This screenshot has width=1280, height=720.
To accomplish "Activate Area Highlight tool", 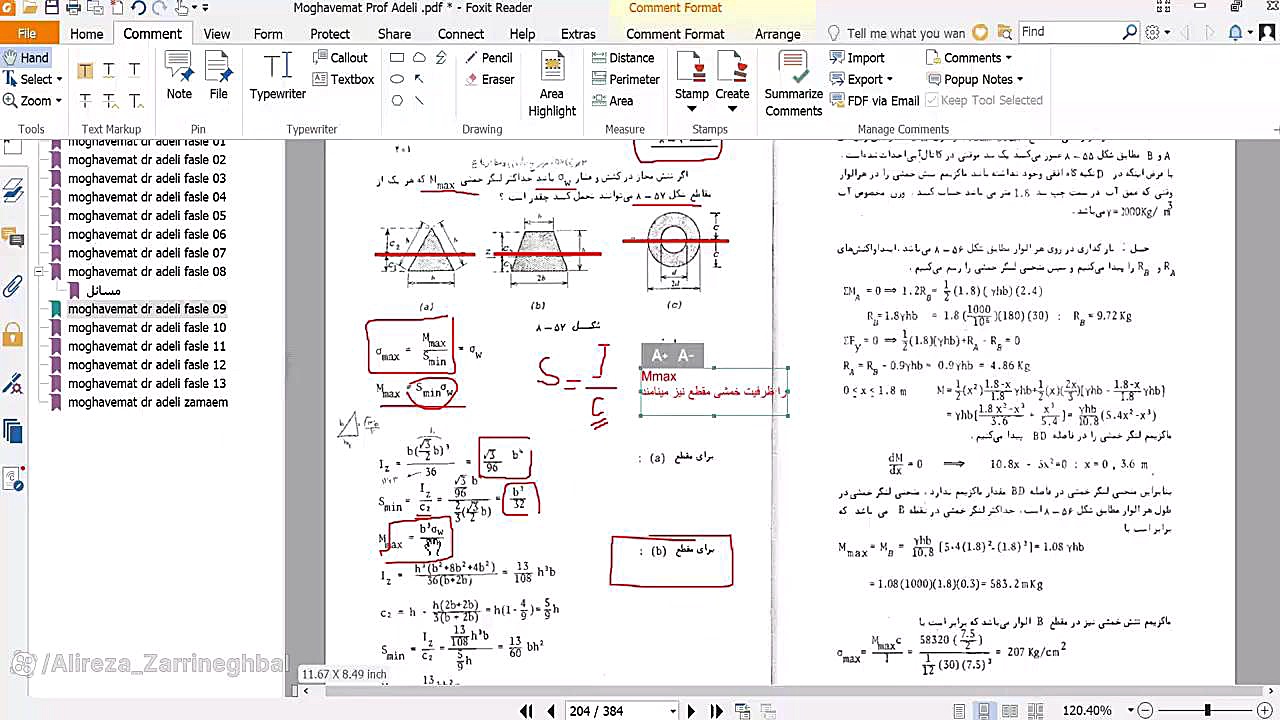I will pos(552,84).
